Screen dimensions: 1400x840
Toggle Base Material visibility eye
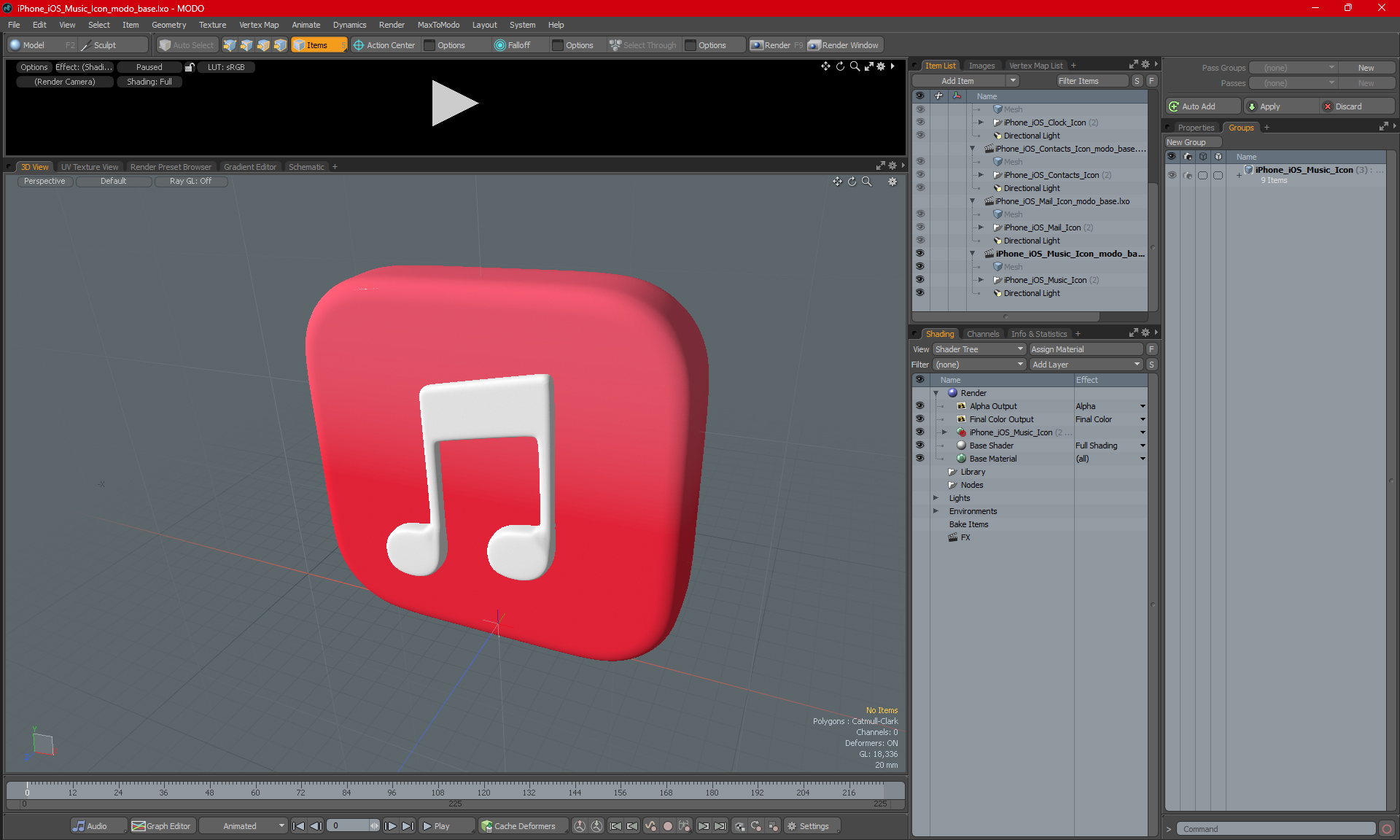(x=919, y=459)
